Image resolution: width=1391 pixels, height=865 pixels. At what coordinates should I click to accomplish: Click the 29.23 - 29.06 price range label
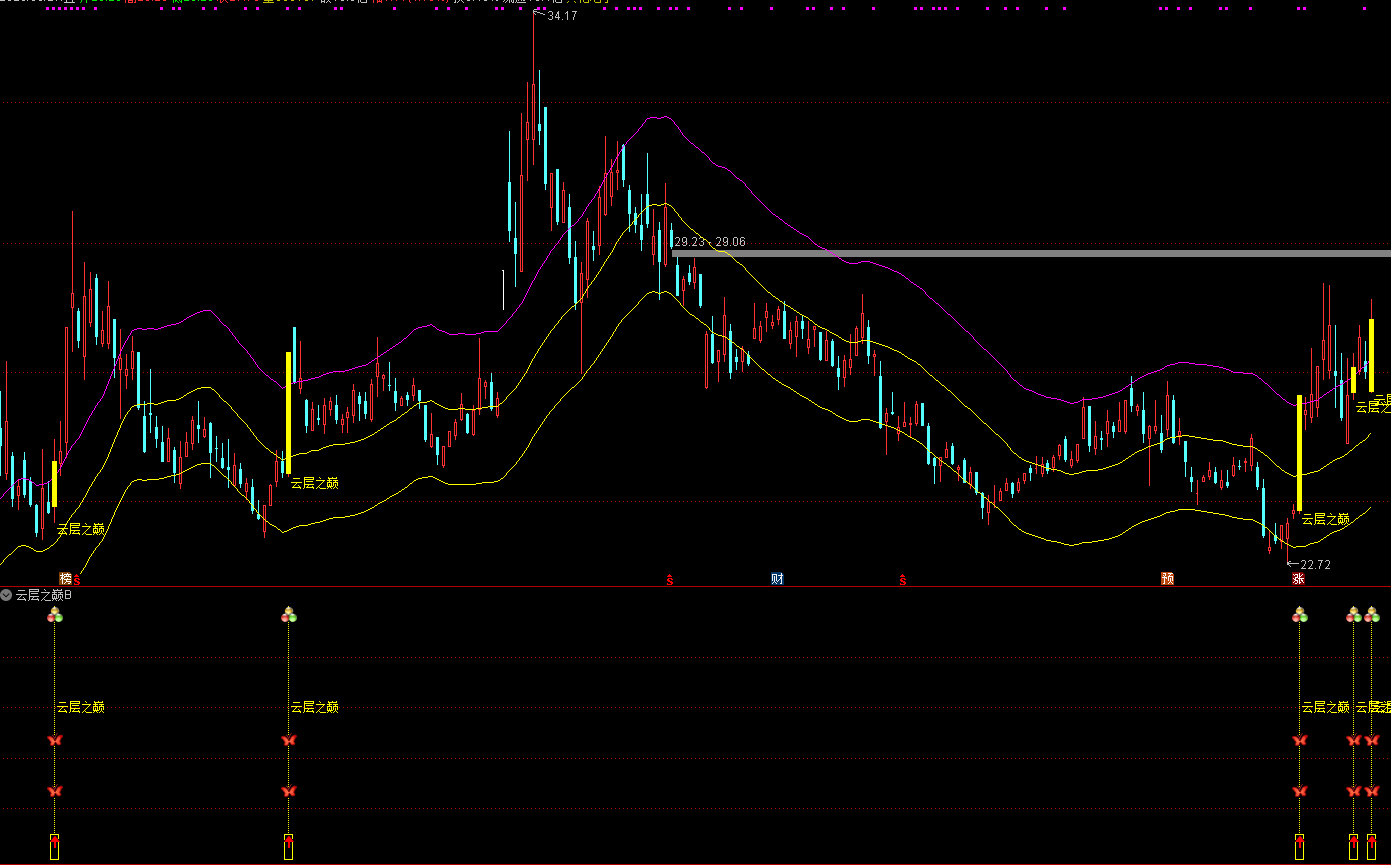pos(709,242)
